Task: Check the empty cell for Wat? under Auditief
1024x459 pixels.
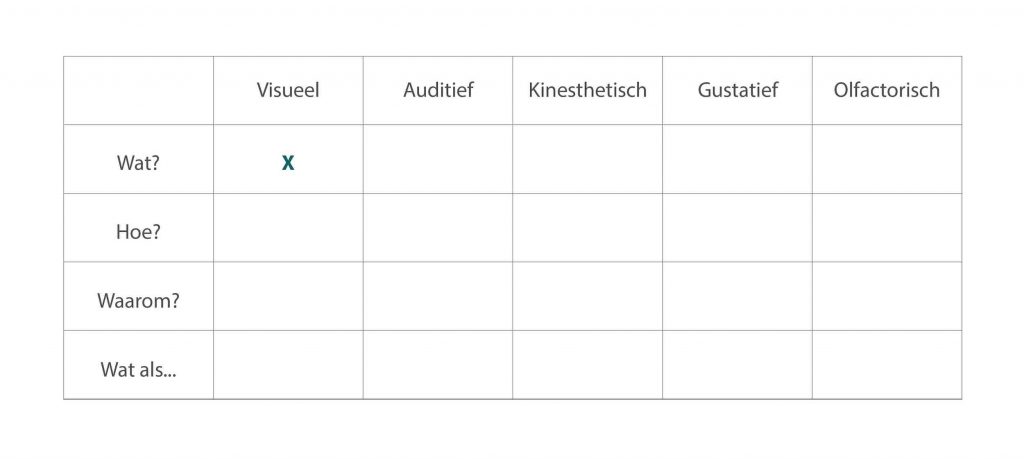Action: (x=438, y=159)
